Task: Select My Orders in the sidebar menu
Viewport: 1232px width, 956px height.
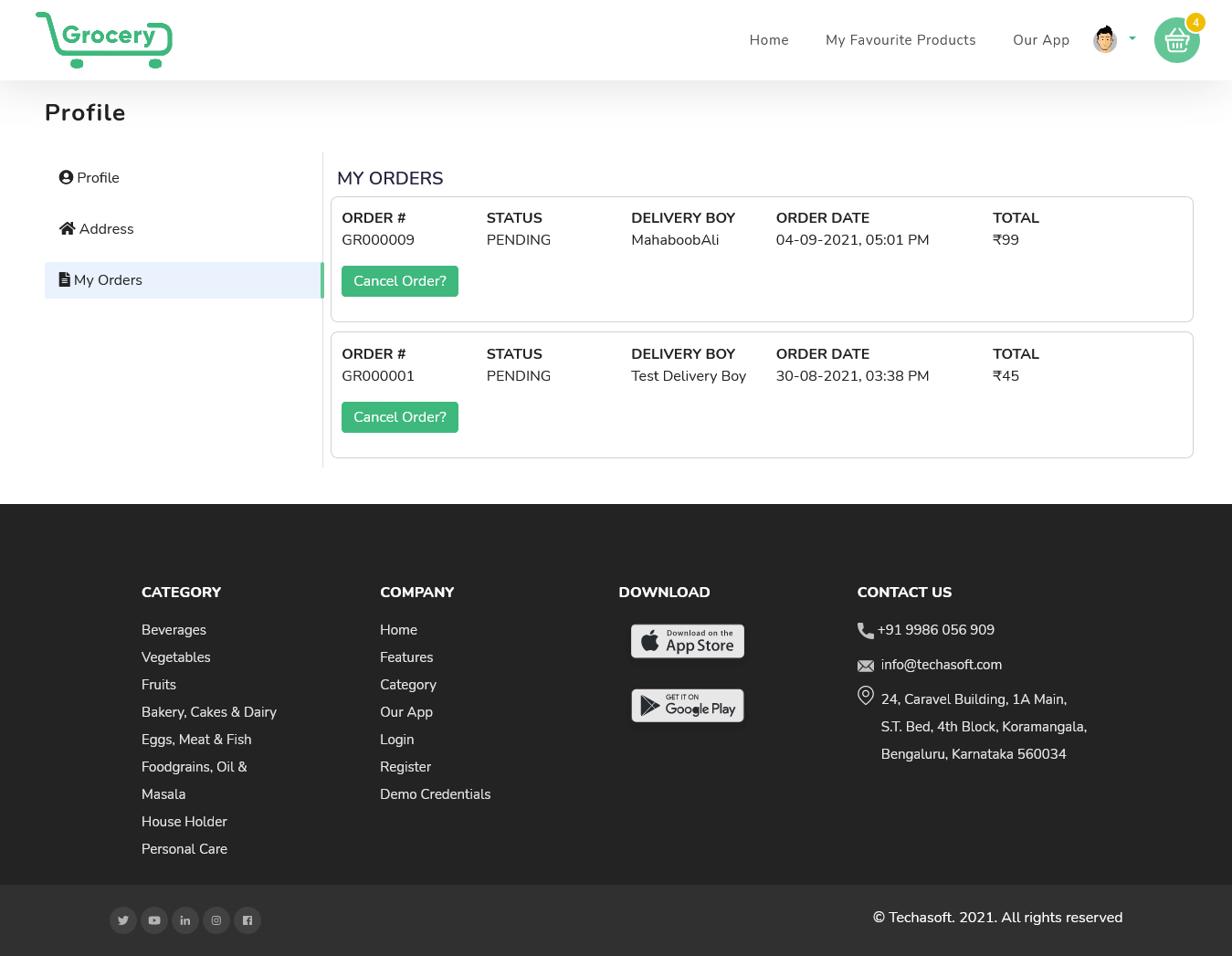Action: click(x=183, y=280)
